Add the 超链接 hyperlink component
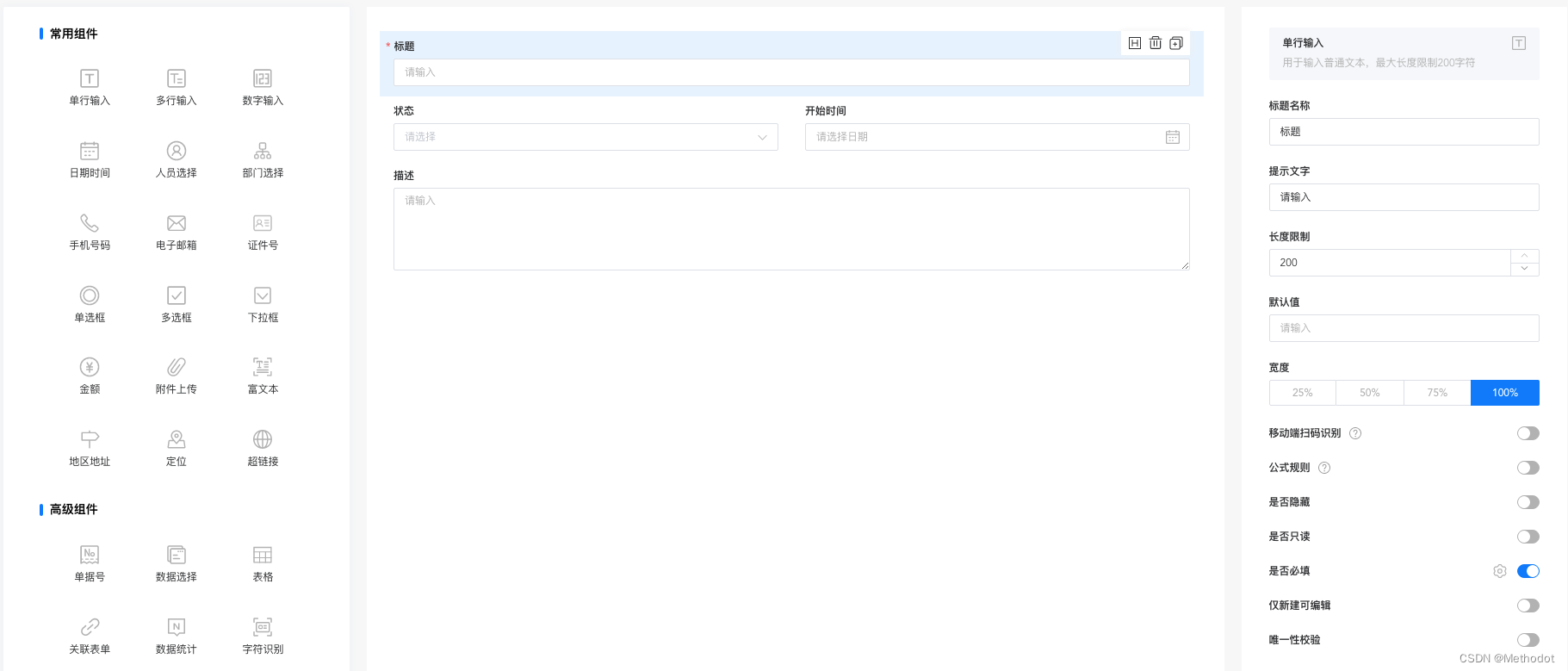 (x=263, y=449)
